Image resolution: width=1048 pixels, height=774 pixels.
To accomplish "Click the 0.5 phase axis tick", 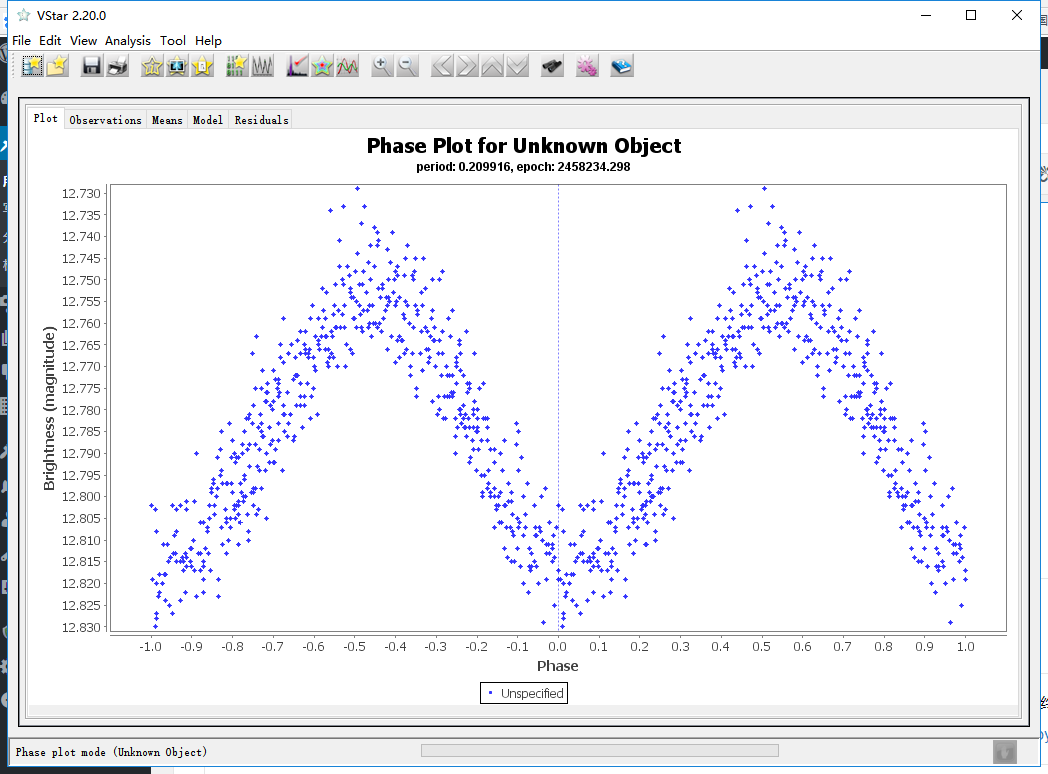I will (761, 647).
